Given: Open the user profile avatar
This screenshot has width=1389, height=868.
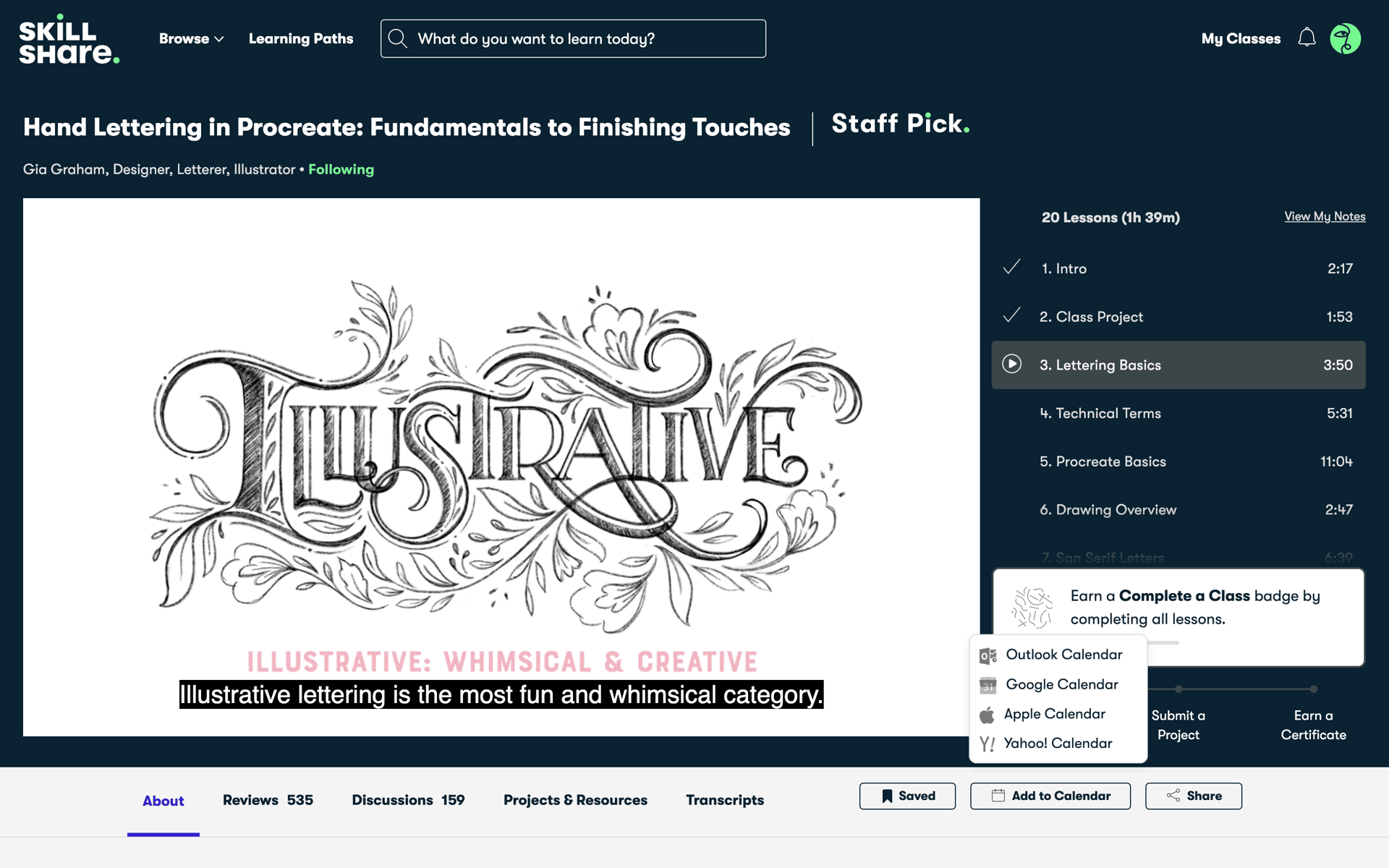Looking at the screenshot, I should click(1345, 38).
